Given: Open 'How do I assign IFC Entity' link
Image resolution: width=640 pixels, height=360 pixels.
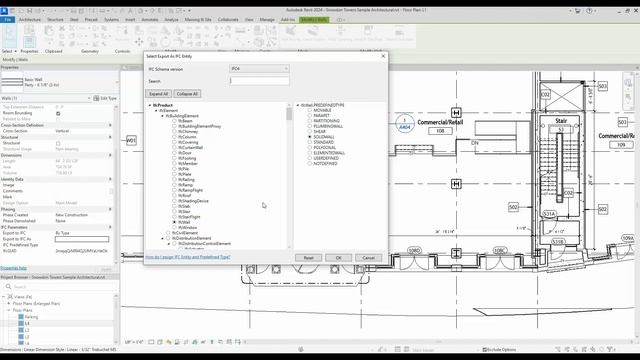Looking at the screenshot, I should click(x=188, y=257).
